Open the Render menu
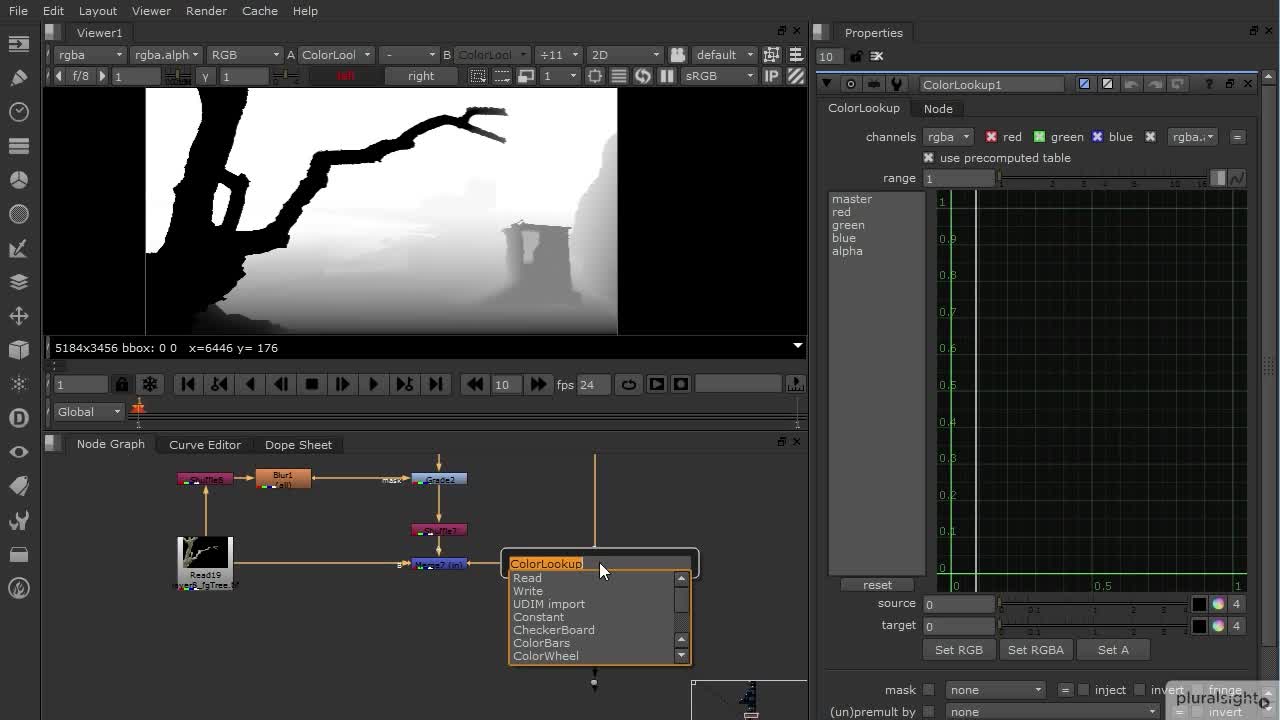This screenshot has width=1280, height=720. click(206, 11)
